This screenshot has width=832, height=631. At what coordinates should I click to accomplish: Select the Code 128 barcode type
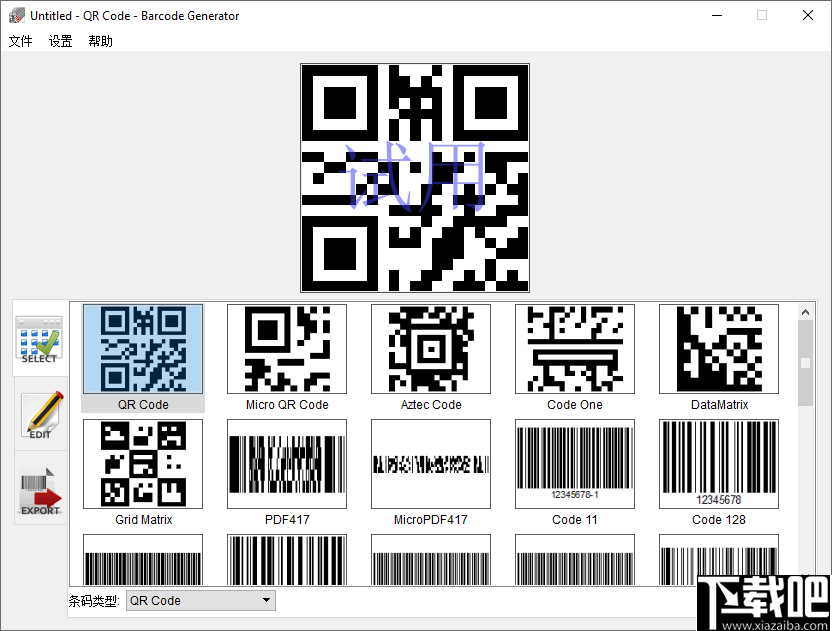pyautogui.click(x=718, y=464)
